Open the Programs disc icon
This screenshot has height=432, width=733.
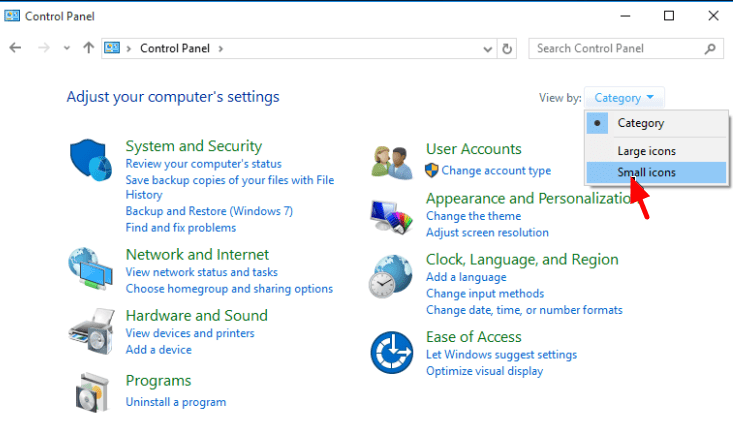click(x=92, y=392)
